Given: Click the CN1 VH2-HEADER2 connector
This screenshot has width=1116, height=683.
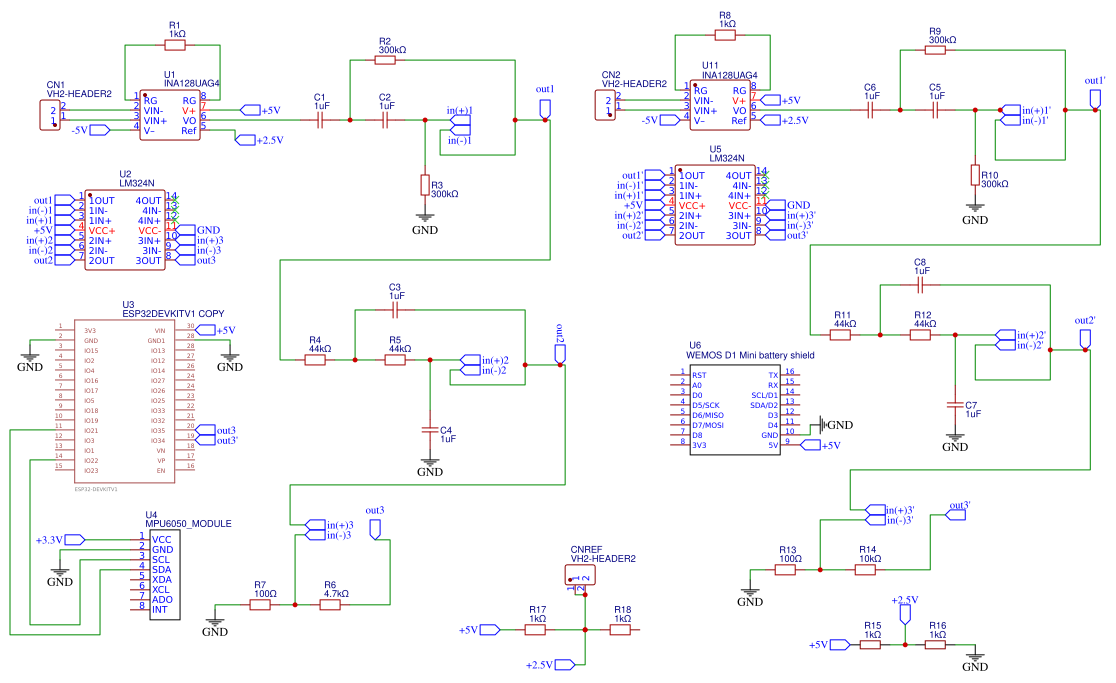Looking at the screenshot, I should tap(51, 115).
